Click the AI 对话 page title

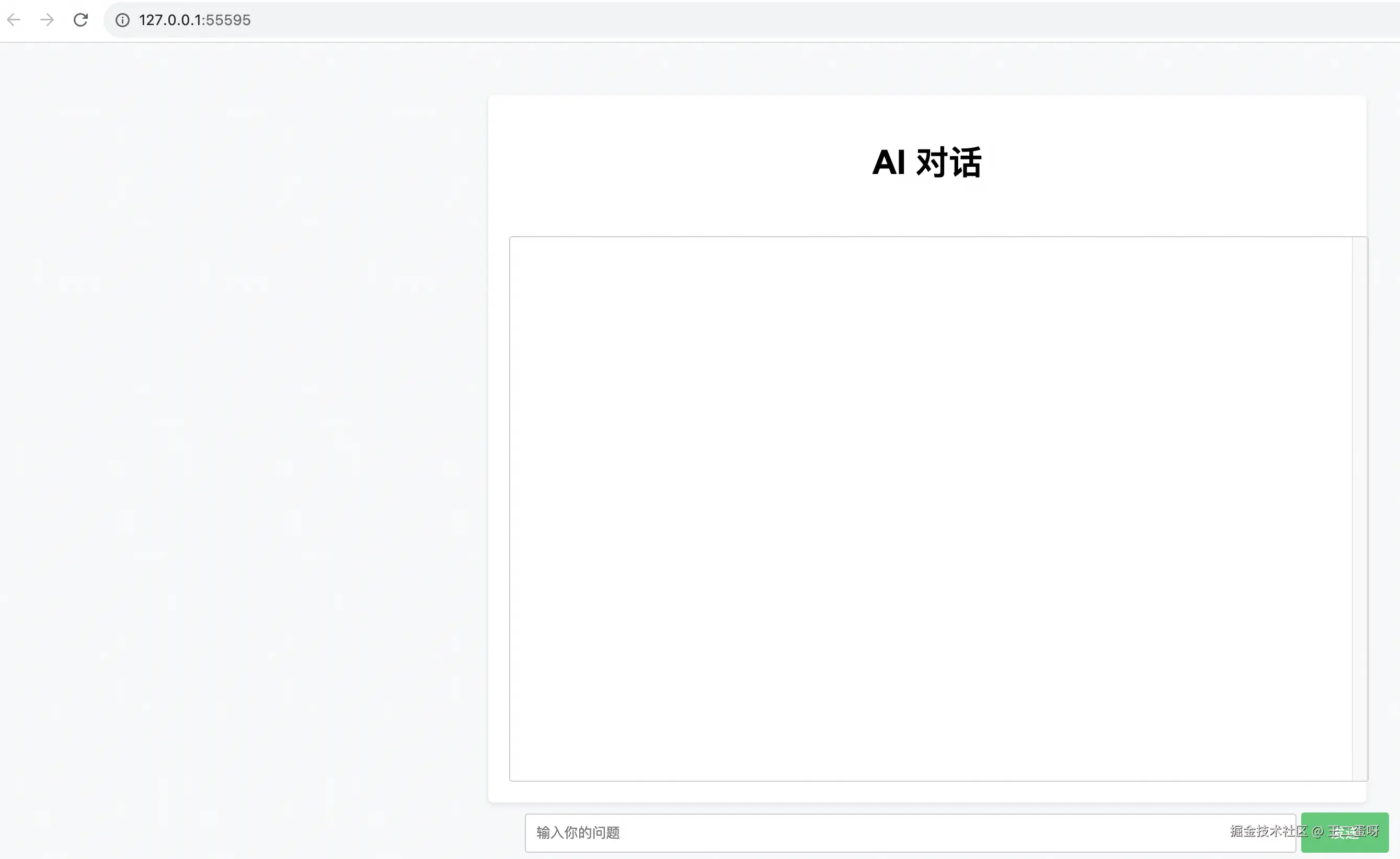click(926, 163)
